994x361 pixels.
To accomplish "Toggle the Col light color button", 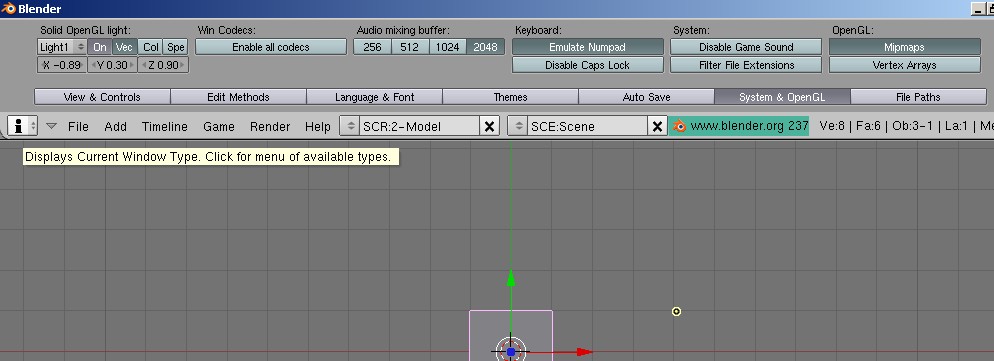I will coord(151,47).
